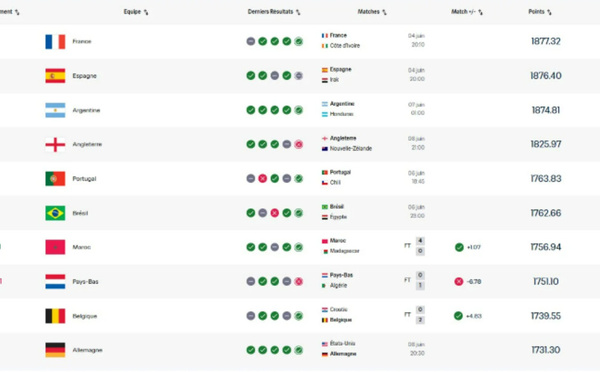600x372 pixels.
Task: Open the Brésil vs Égypte match
Action: click(x=373, y=212)
